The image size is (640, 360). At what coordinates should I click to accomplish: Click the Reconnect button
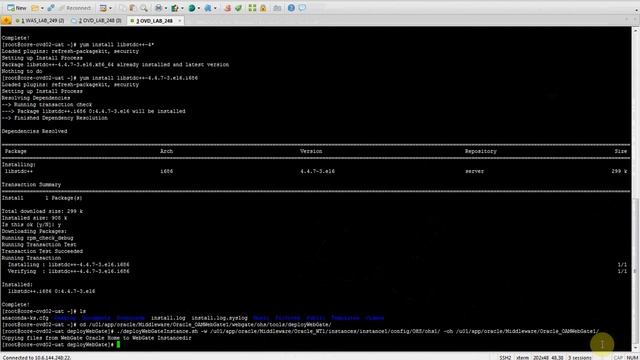tap(75, 8)
